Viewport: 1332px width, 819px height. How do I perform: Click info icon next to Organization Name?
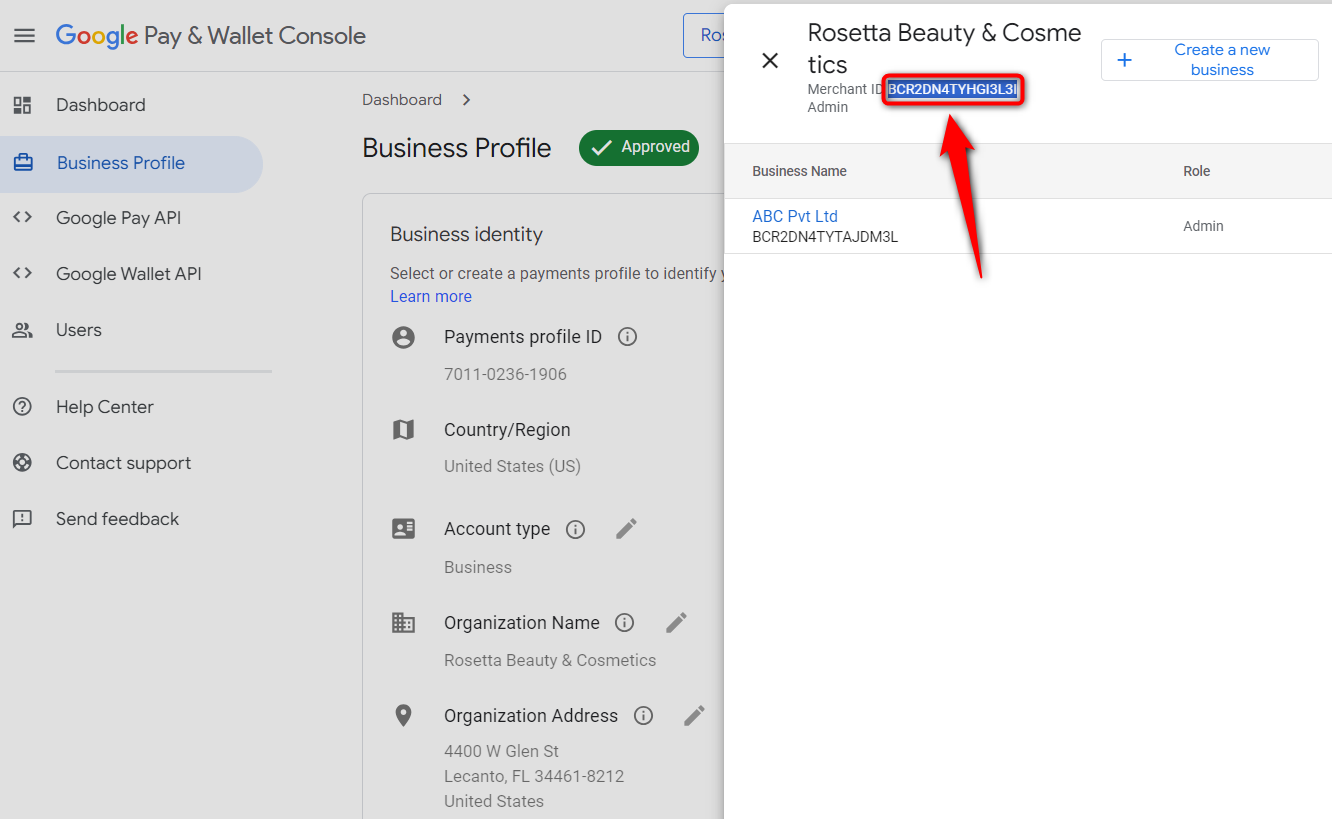(x=625, y=623)
